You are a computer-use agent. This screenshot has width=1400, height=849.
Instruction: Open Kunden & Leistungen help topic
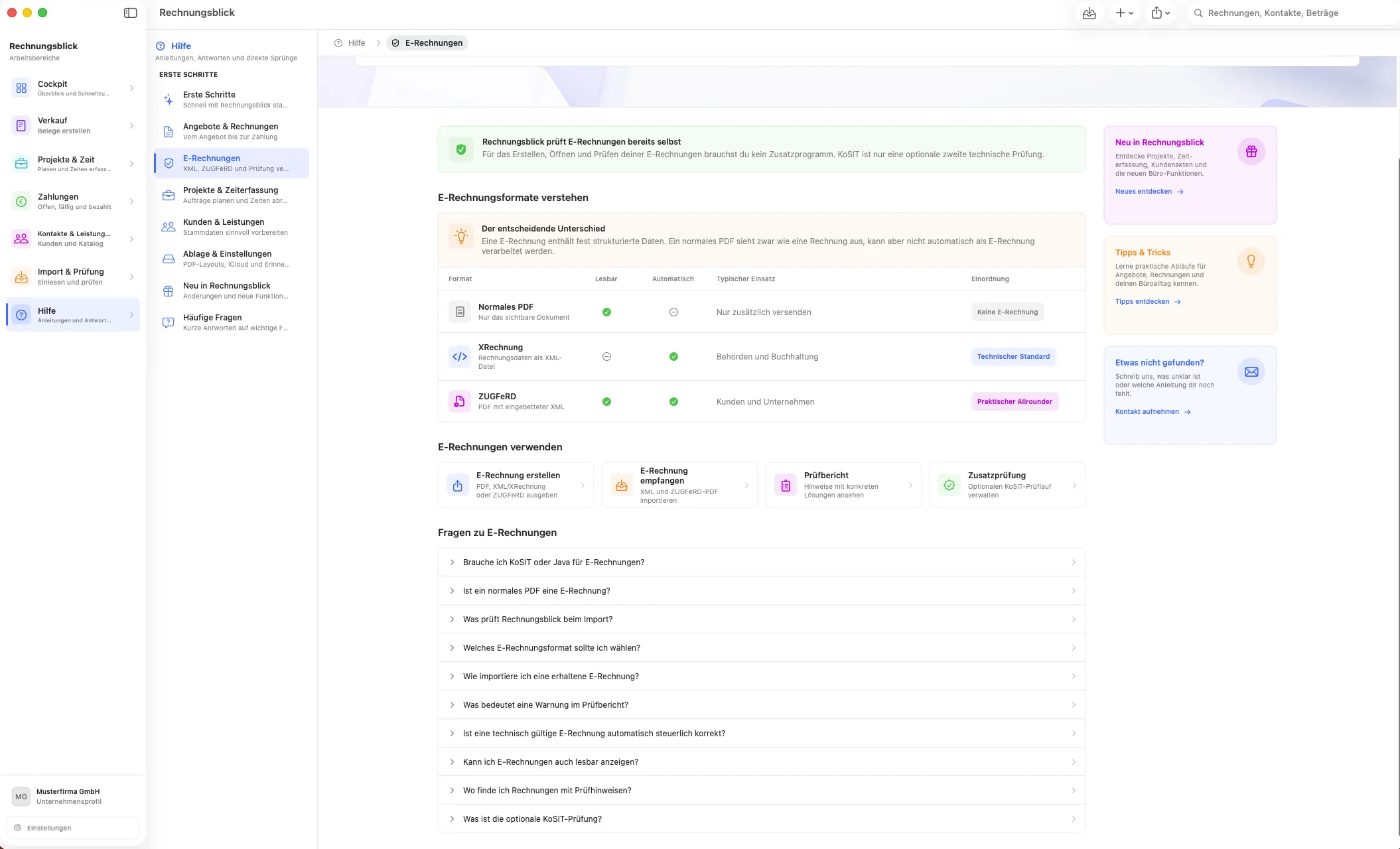pos(232,227)
